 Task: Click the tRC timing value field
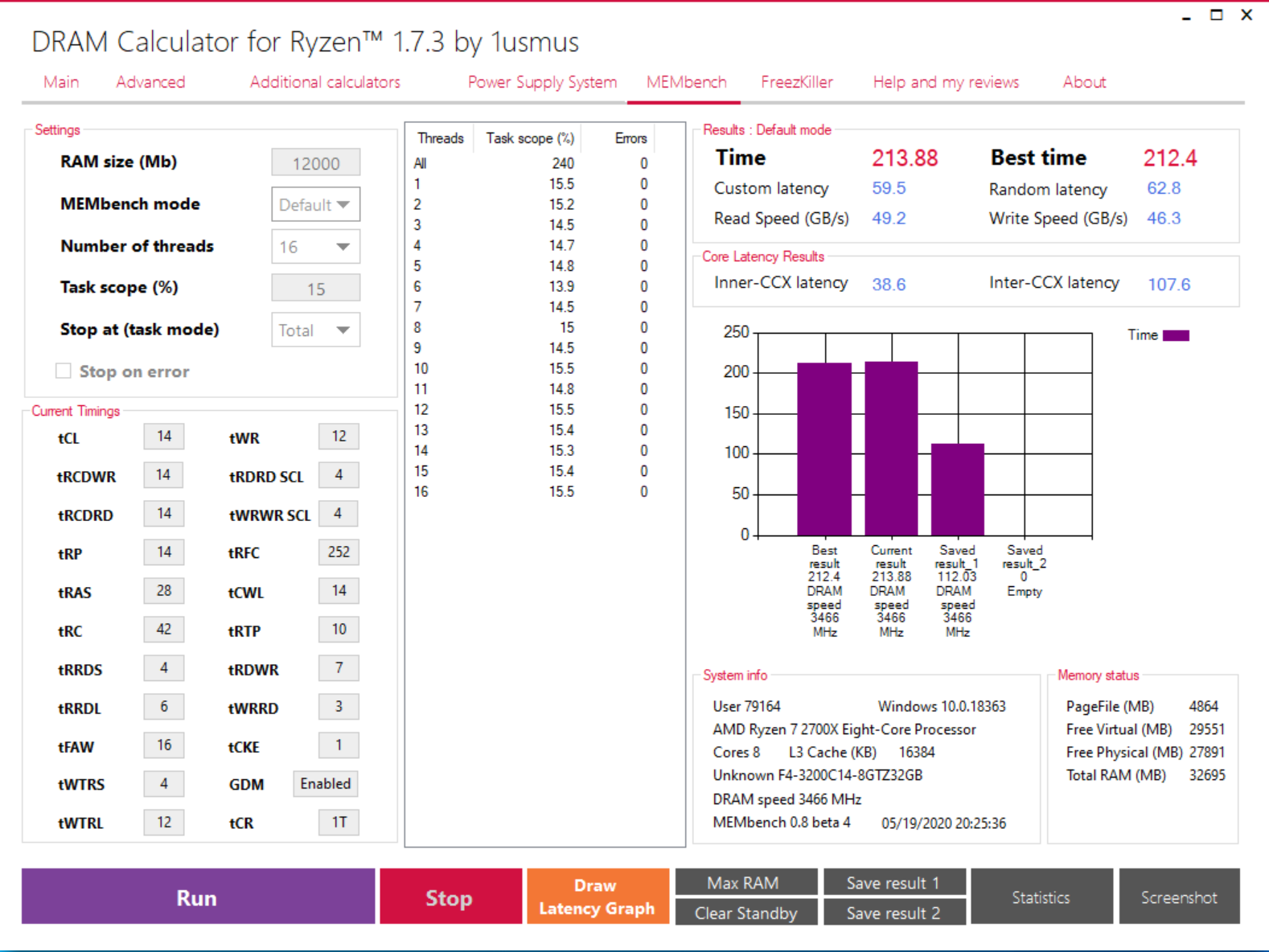click(x=164, y=630)
